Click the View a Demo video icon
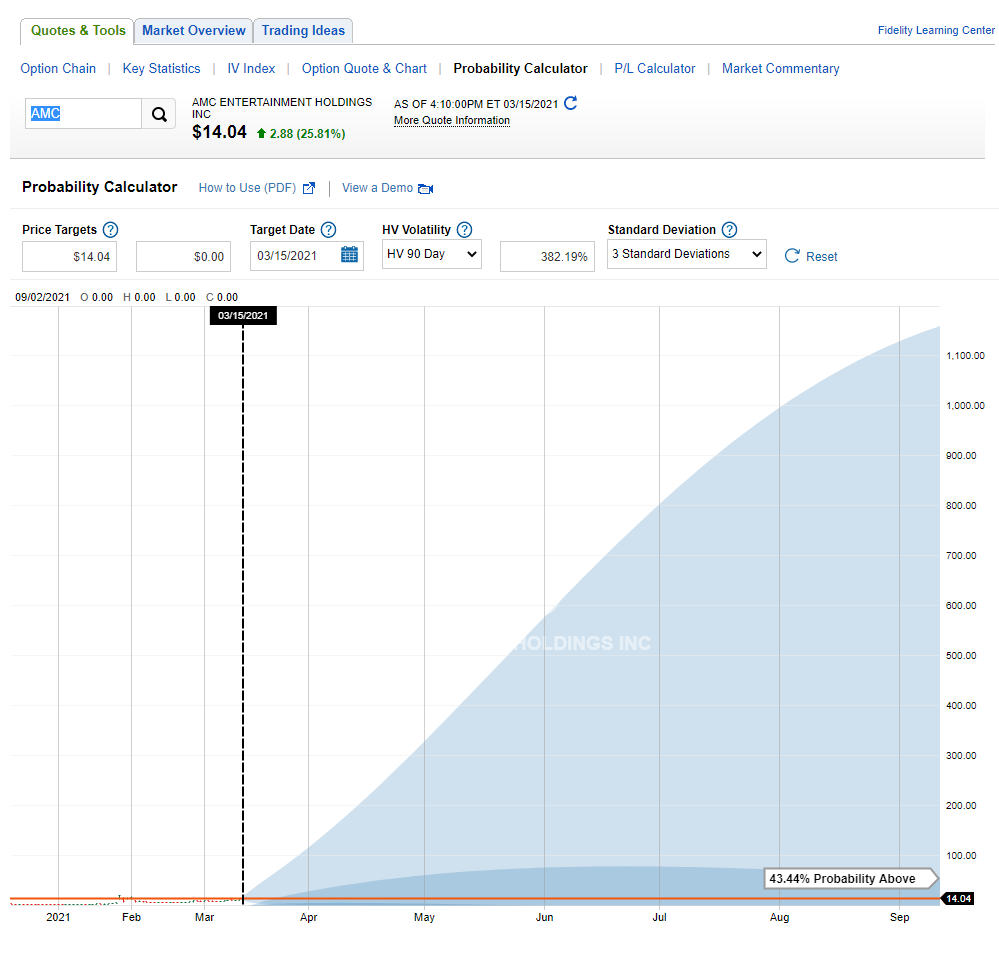This screenshot has height=965, width=999. point(425,188)
